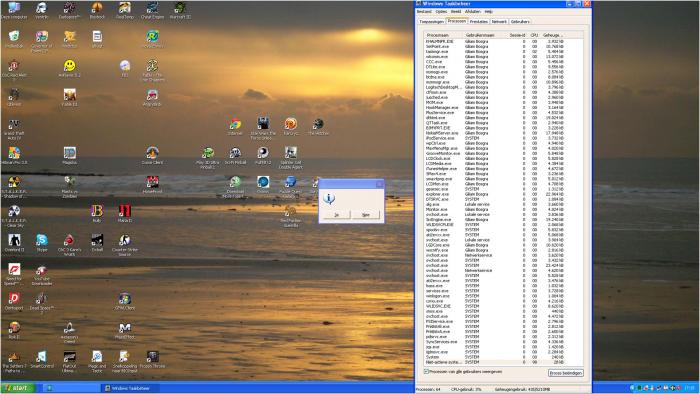
Task: Click the Windows start button
Action: coord(17,388)
